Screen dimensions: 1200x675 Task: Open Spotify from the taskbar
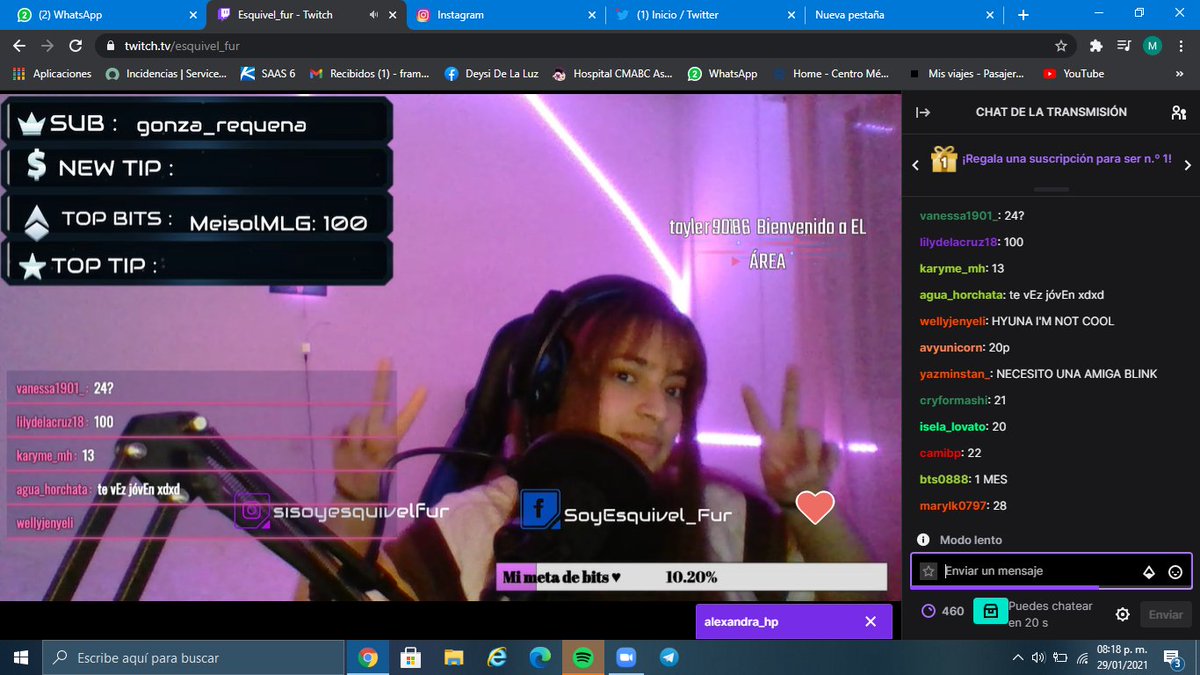583,658
